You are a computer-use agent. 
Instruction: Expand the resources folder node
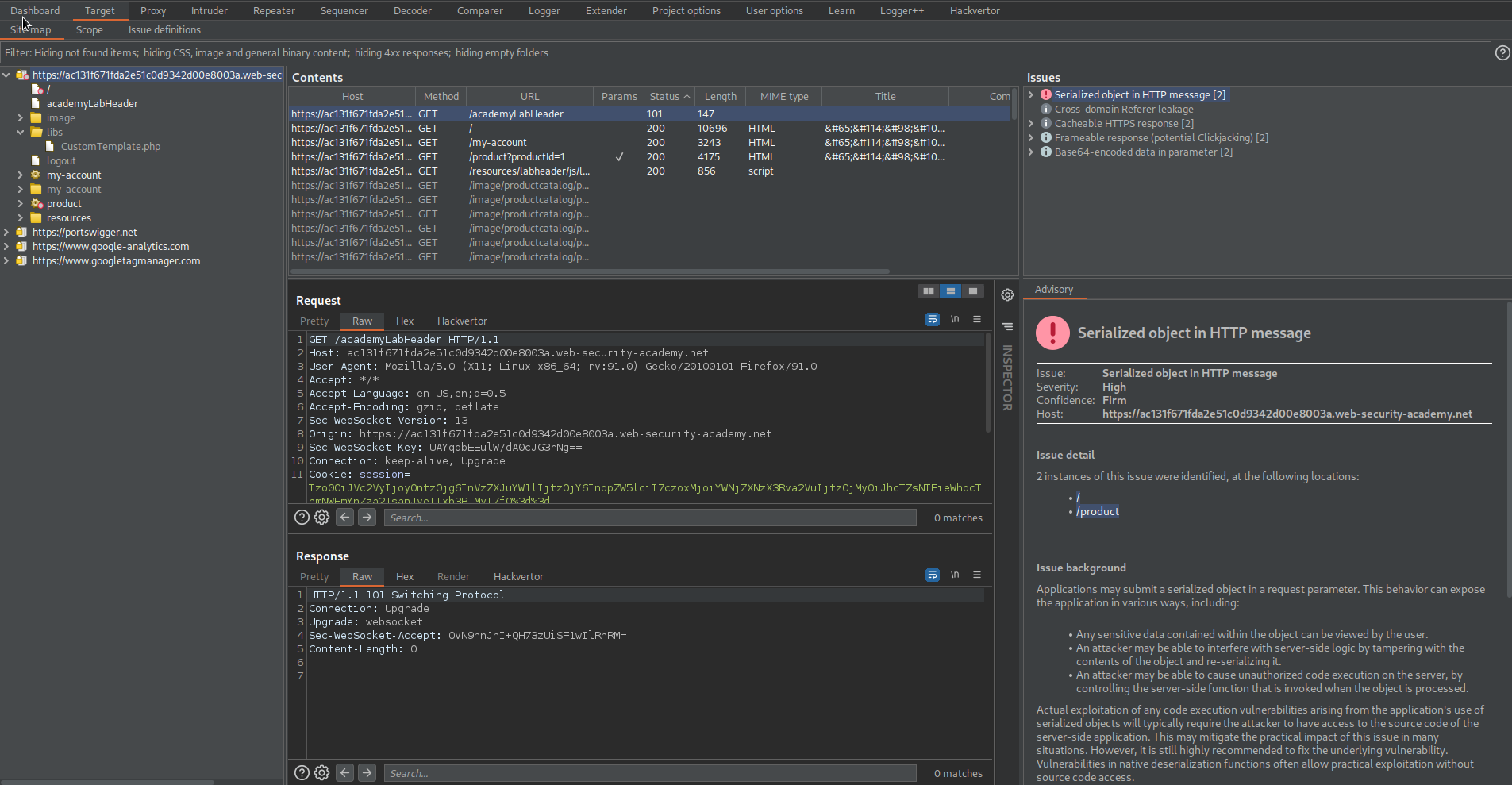tap(21, 217)
